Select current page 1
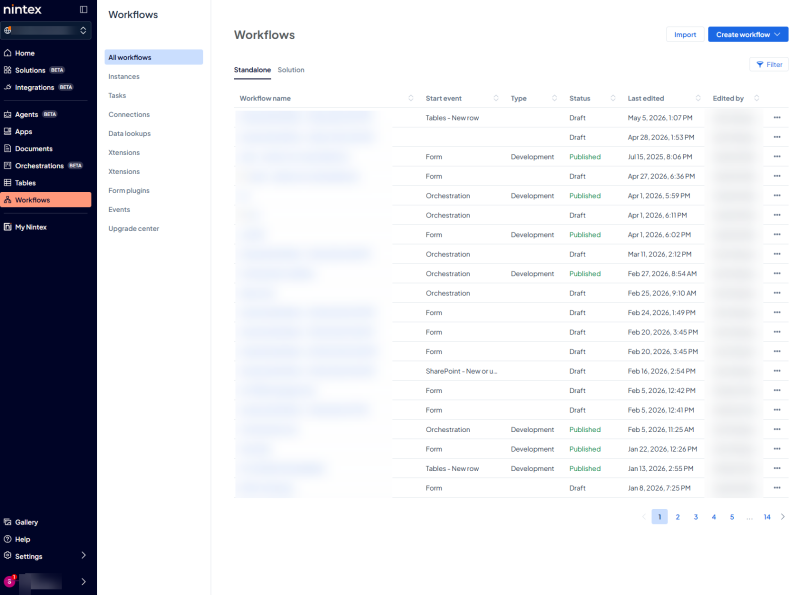The image size is (800, 595). (660, 517)
